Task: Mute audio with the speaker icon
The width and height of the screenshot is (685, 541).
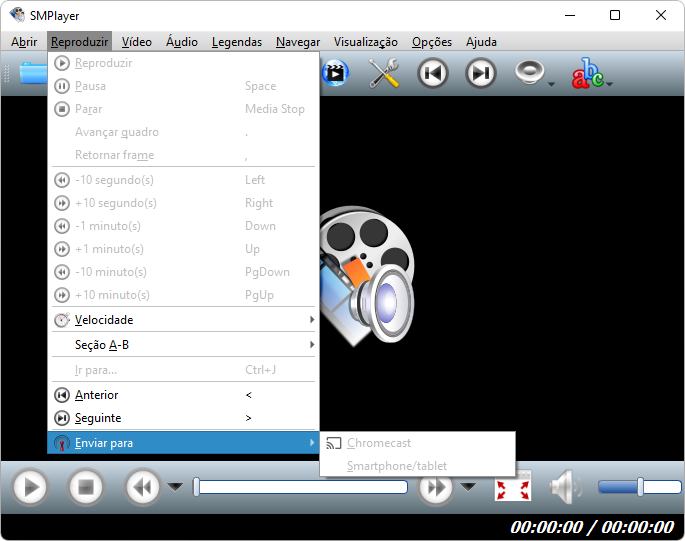Action: [565, 486]
